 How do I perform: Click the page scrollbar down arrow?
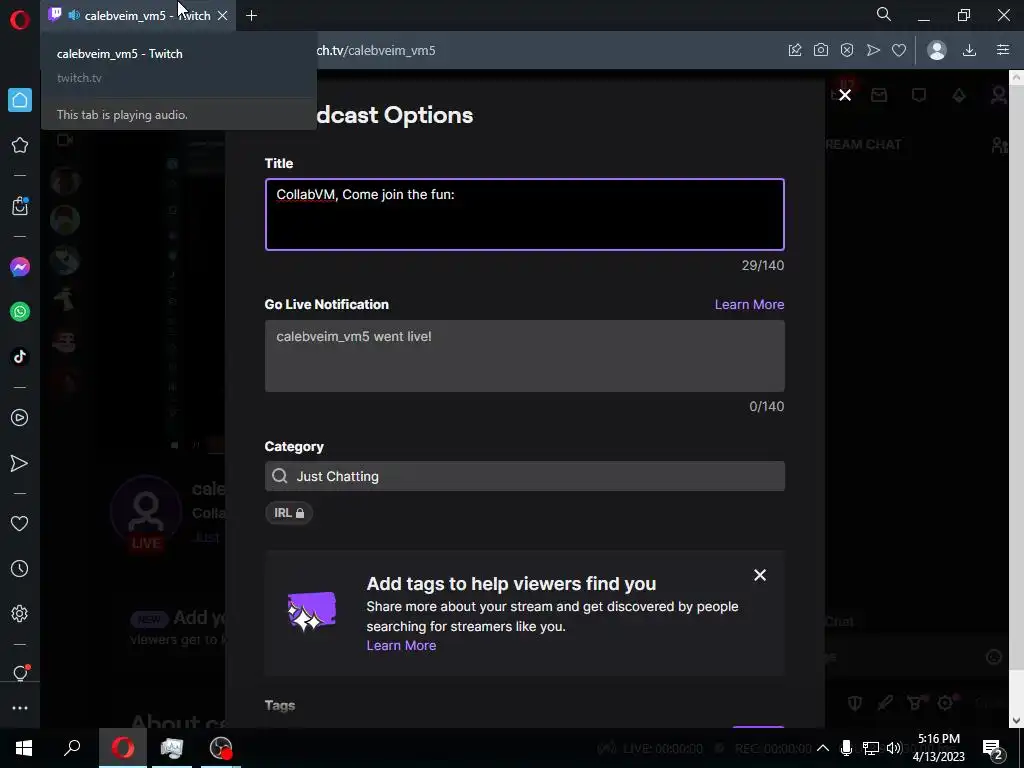click(1017, 720)
